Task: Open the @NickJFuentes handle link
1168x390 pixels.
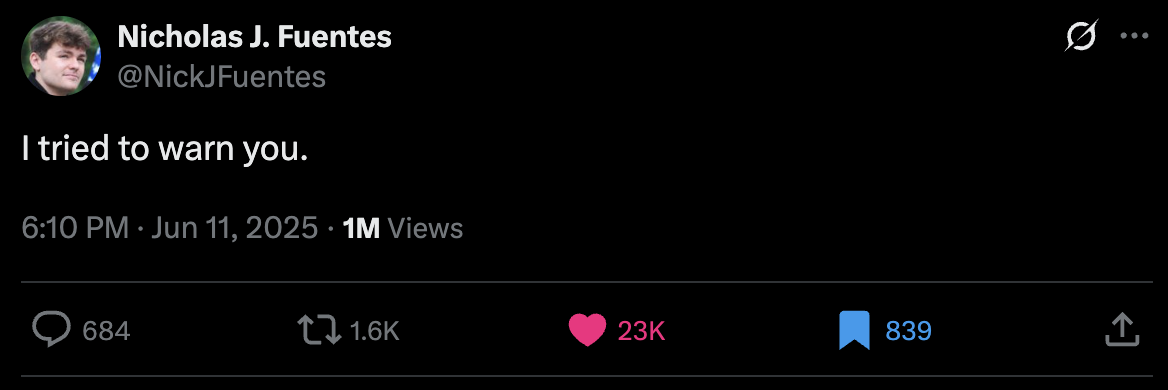Action: click(222, 77)
